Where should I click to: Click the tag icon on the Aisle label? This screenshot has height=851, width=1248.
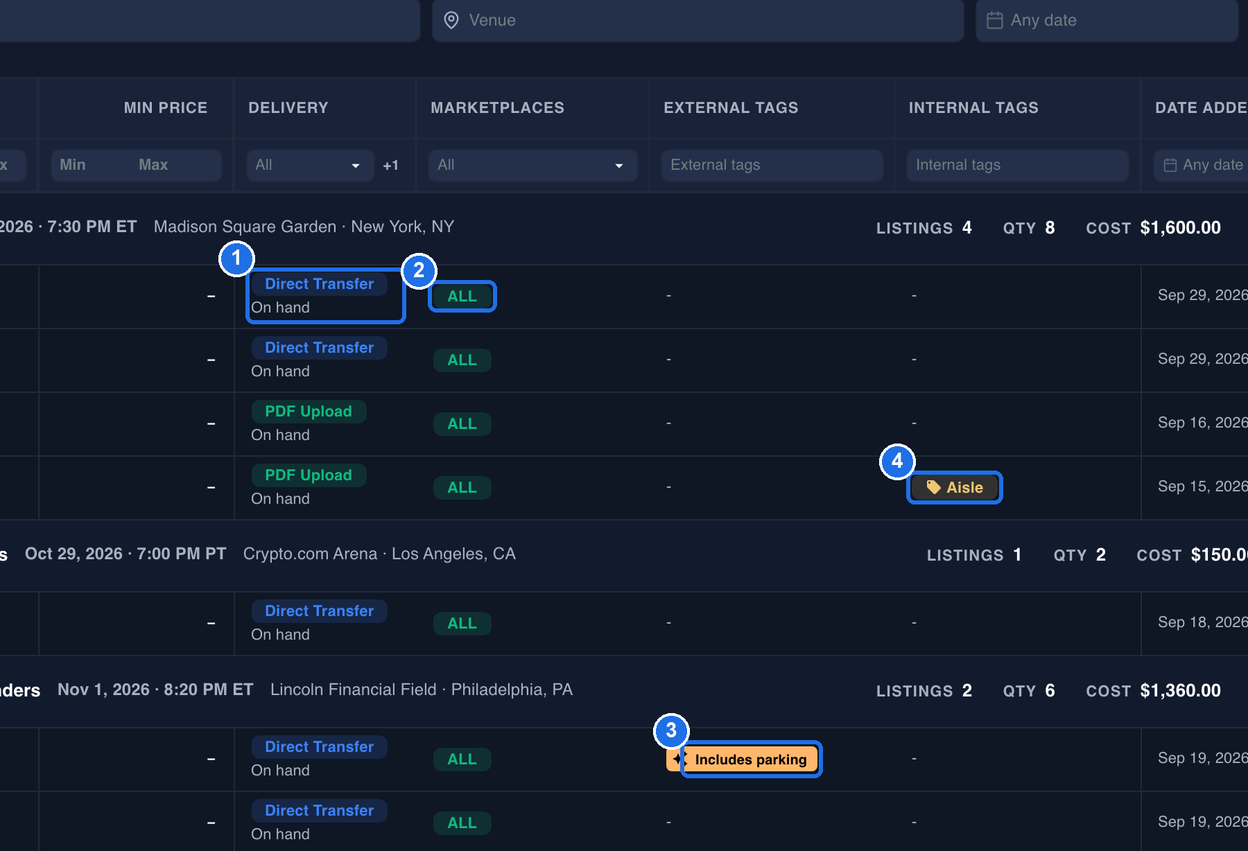tap(934, 487)
